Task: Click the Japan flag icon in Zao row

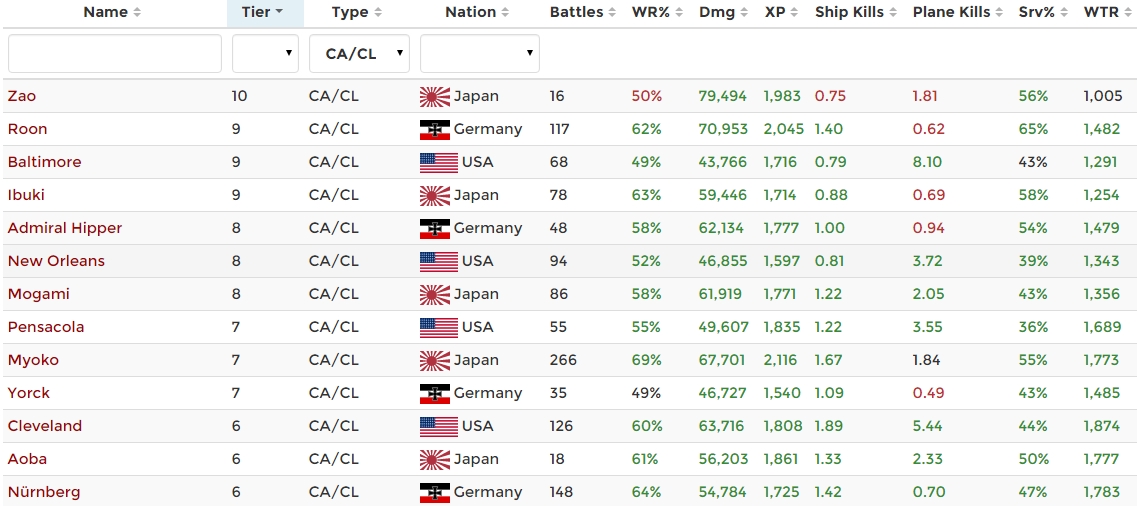Action: pos(435,96)
